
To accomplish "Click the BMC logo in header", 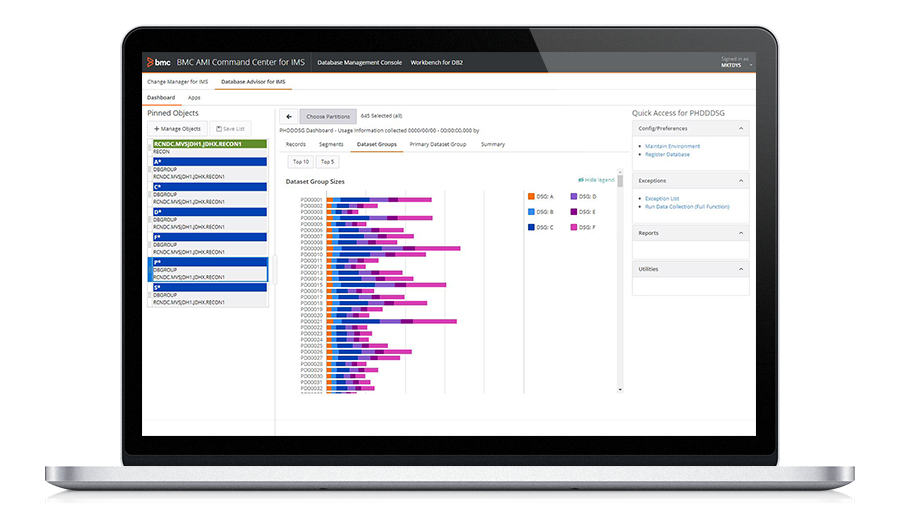I will 152,62.
